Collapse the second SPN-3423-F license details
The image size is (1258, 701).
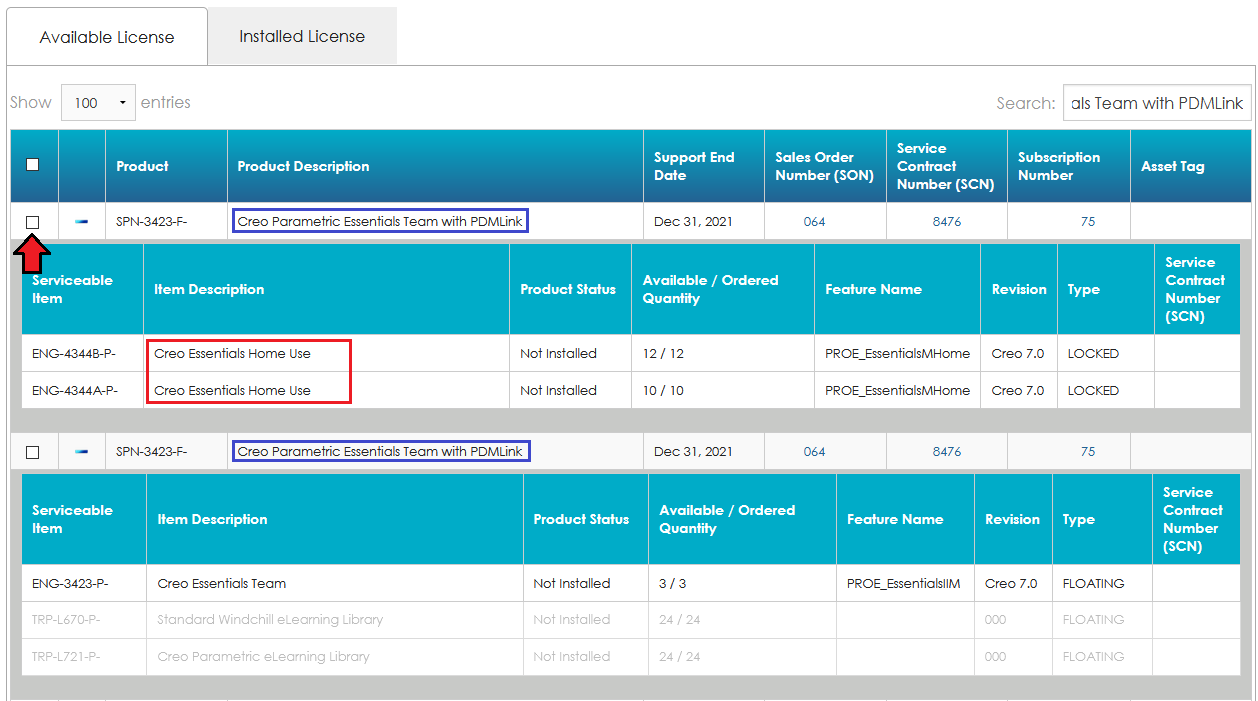coord(82,451)
